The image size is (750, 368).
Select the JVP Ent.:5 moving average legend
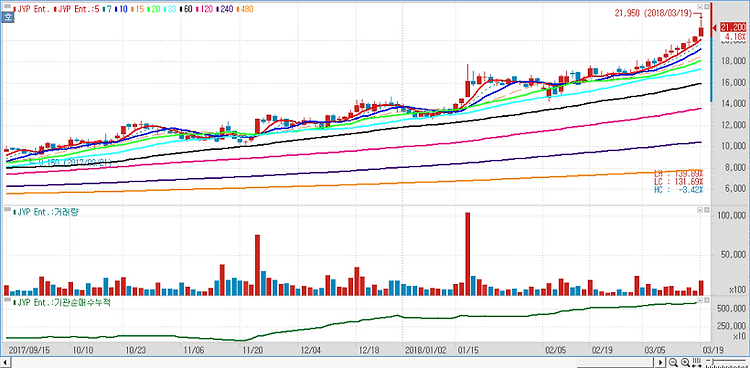[x=77, y=8]
